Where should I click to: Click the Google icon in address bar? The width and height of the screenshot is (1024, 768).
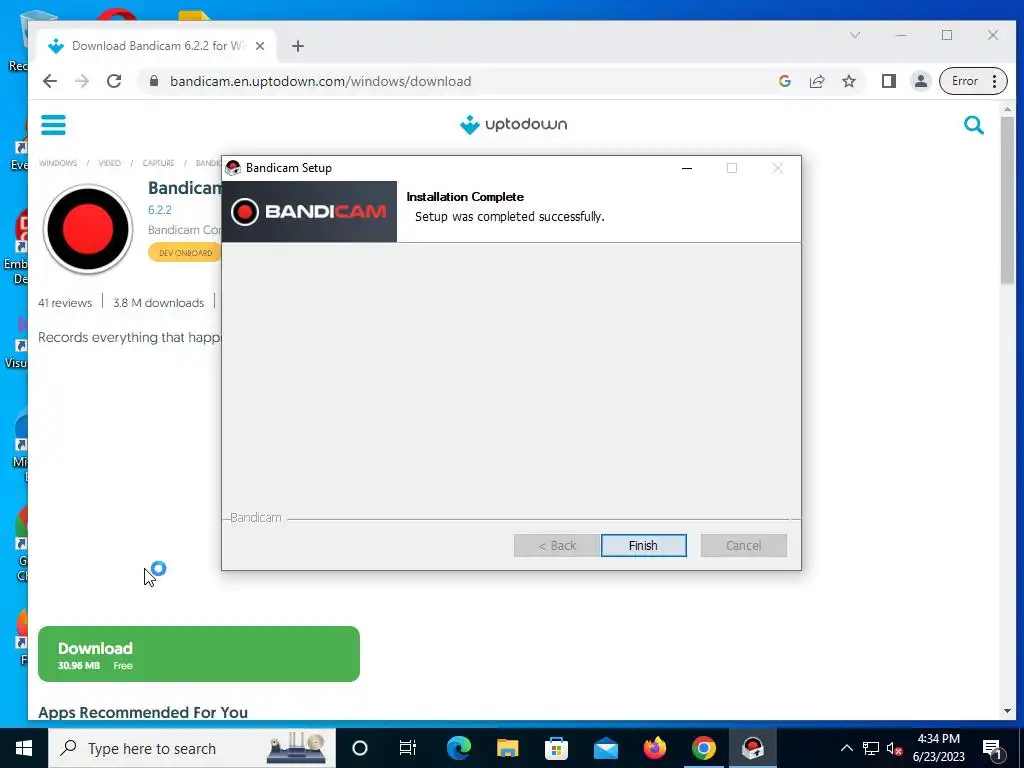pyautogui.click(x=784, y=81)
